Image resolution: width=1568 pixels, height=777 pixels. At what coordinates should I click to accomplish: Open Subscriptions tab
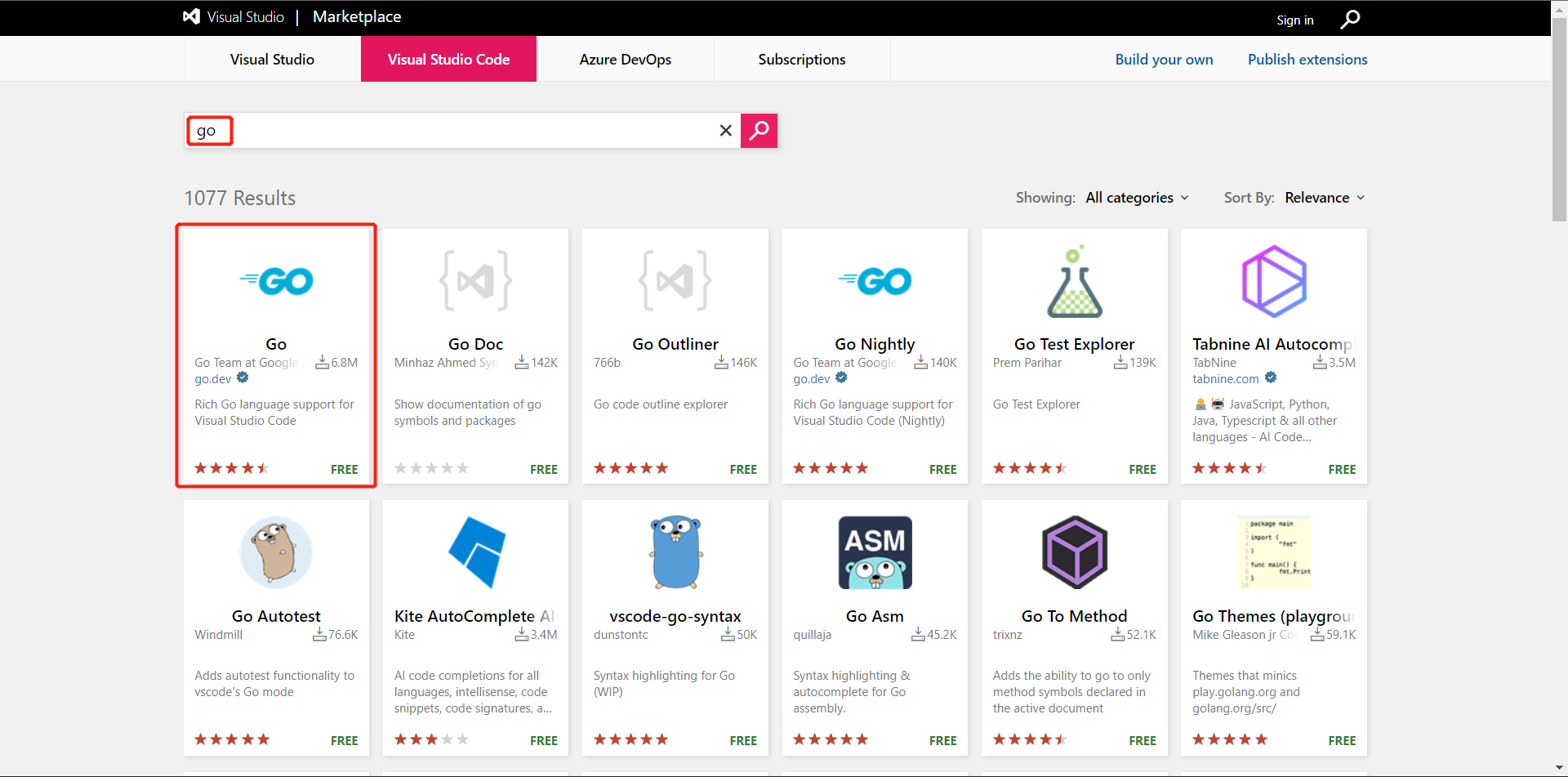pyautogui.click(x=802, y=59)
